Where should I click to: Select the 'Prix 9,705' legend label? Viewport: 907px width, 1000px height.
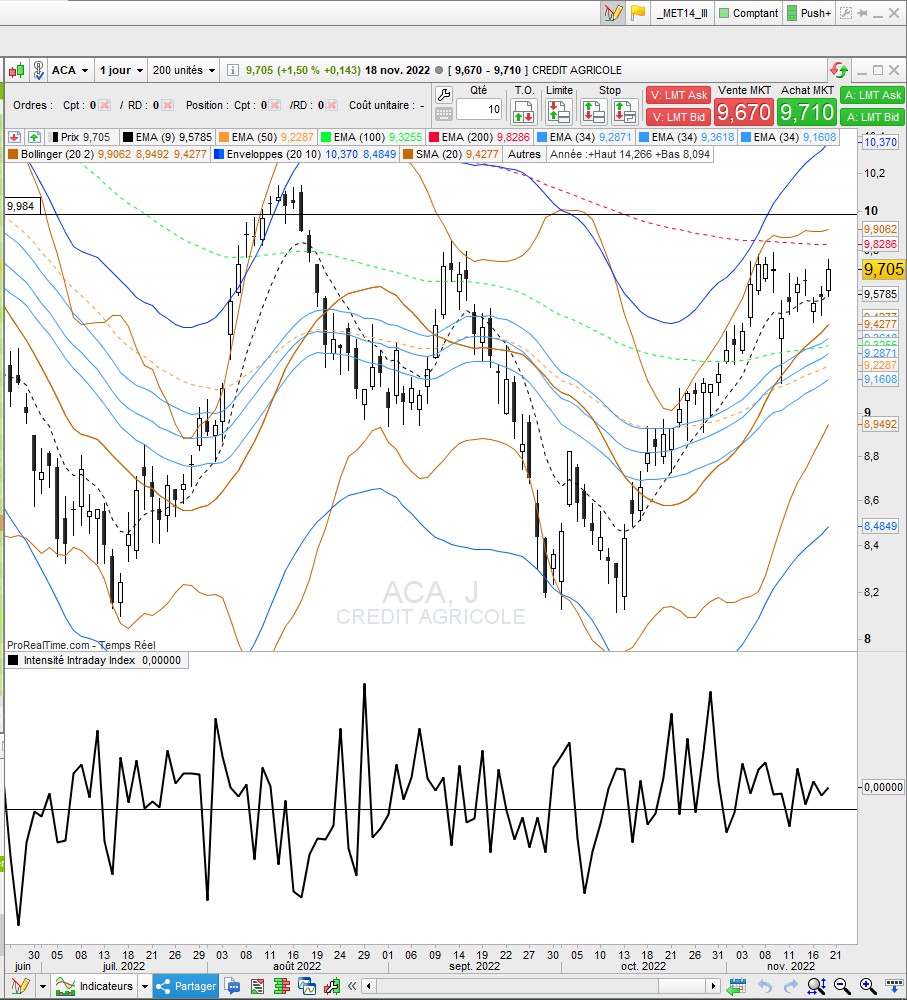click(82, 137)
